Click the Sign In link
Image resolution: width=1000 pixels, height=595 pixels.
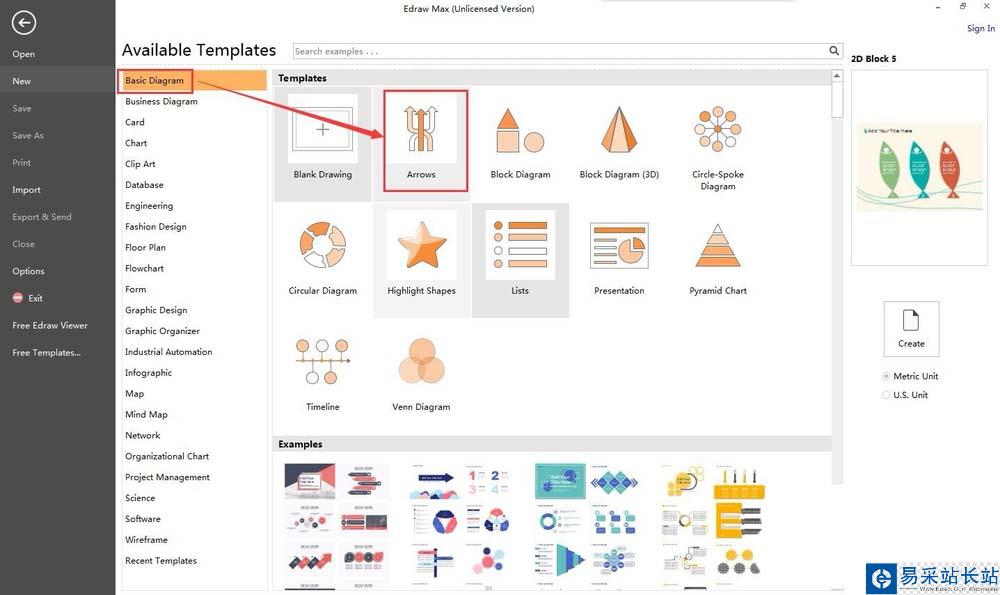[981, 28]
